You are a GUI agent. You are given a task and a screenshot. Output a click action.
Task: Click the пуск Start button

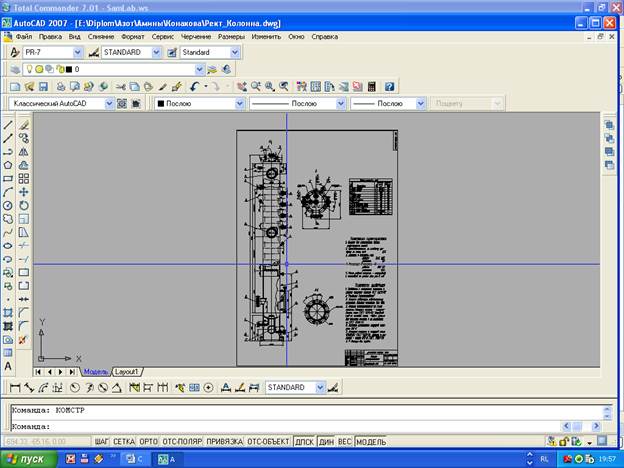coord(27,458)
